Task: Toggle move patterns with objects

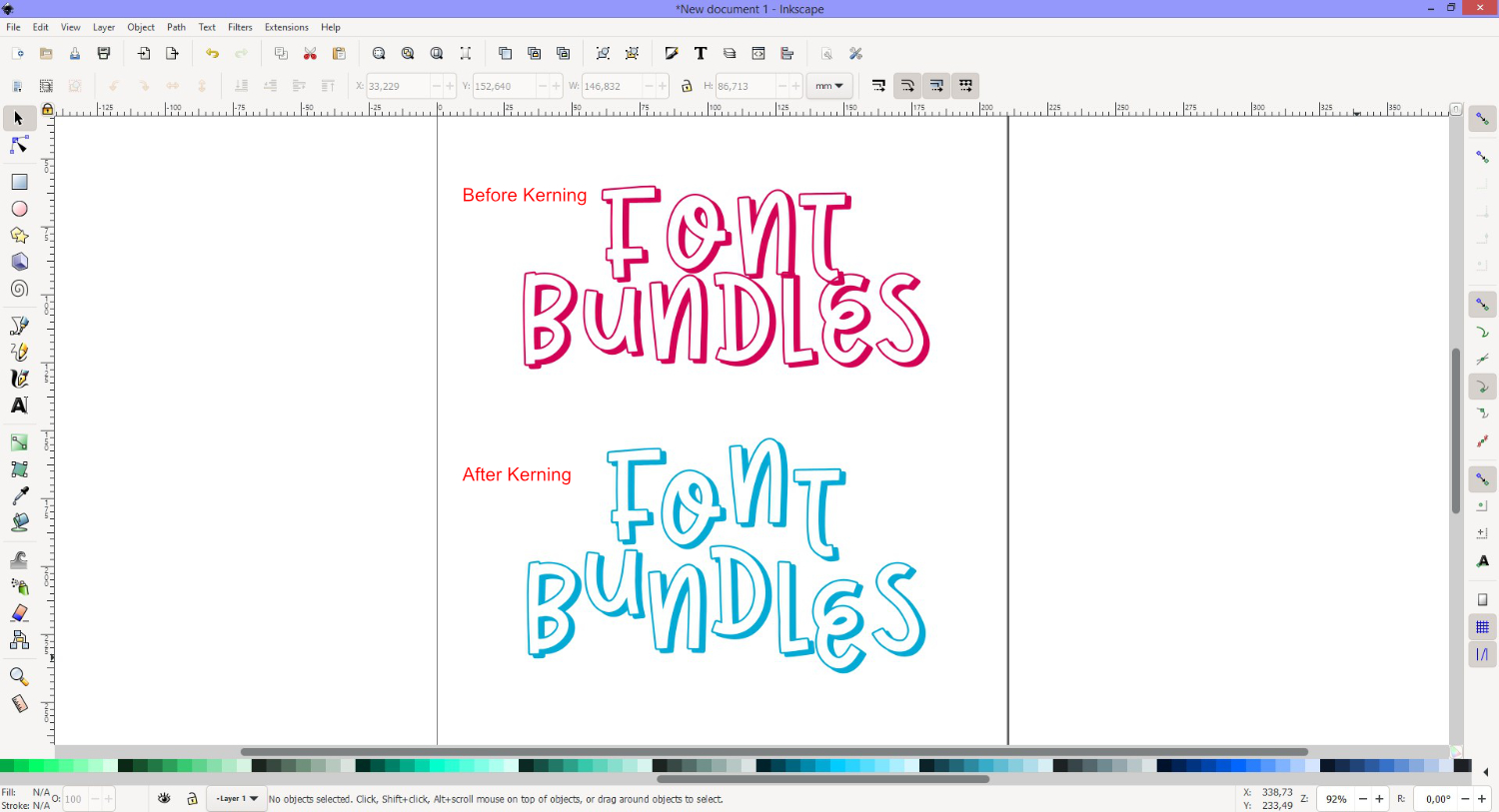Action: point(965,86)
